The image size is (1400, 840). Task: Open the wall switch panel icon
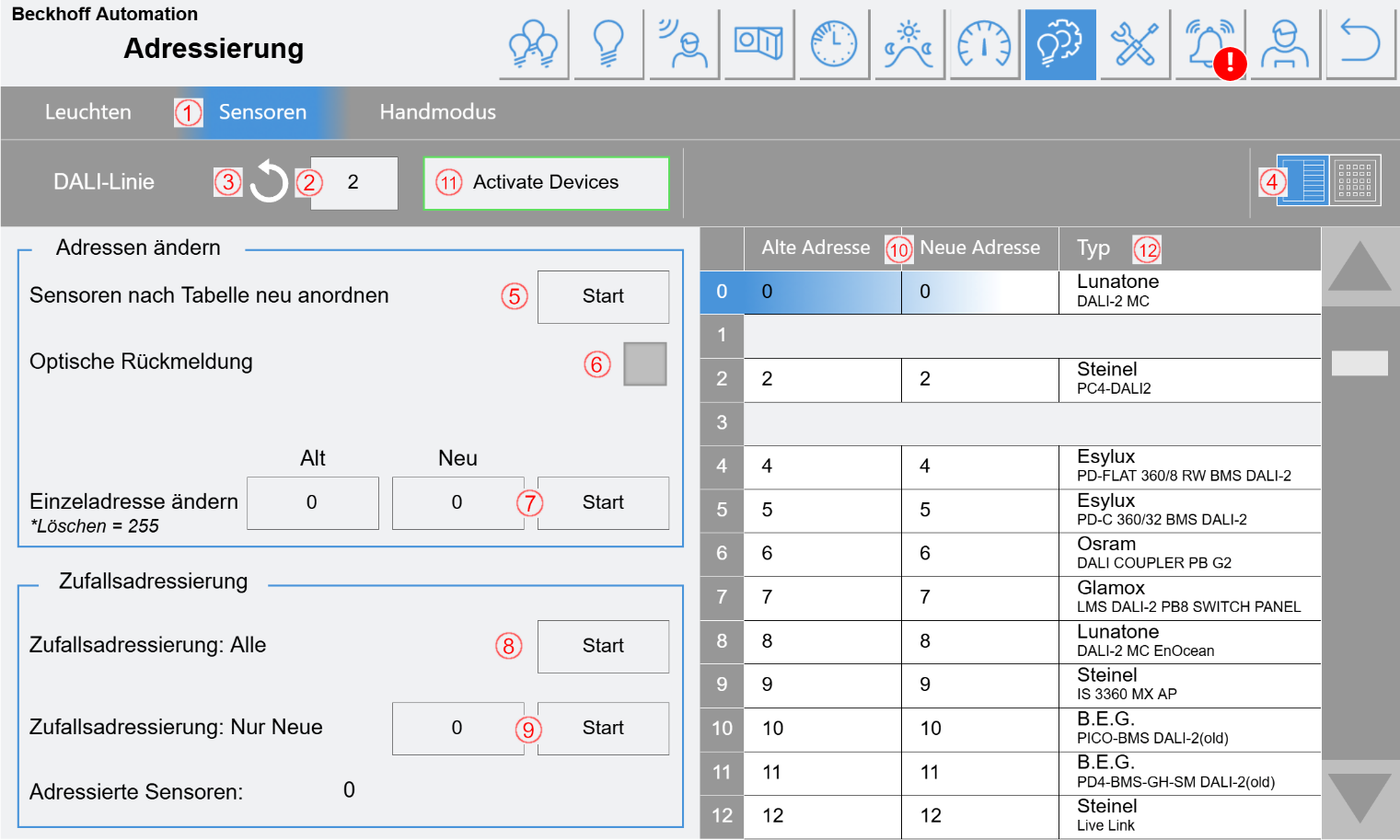pos(758,44)
